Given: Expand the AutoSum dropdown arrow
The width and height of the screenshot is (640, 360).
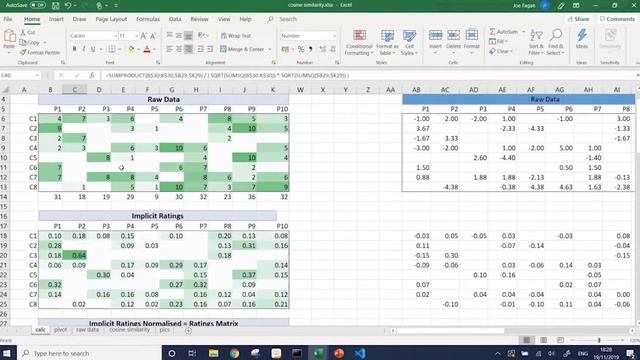Looking at the screenshot, I should pos(523,32).
